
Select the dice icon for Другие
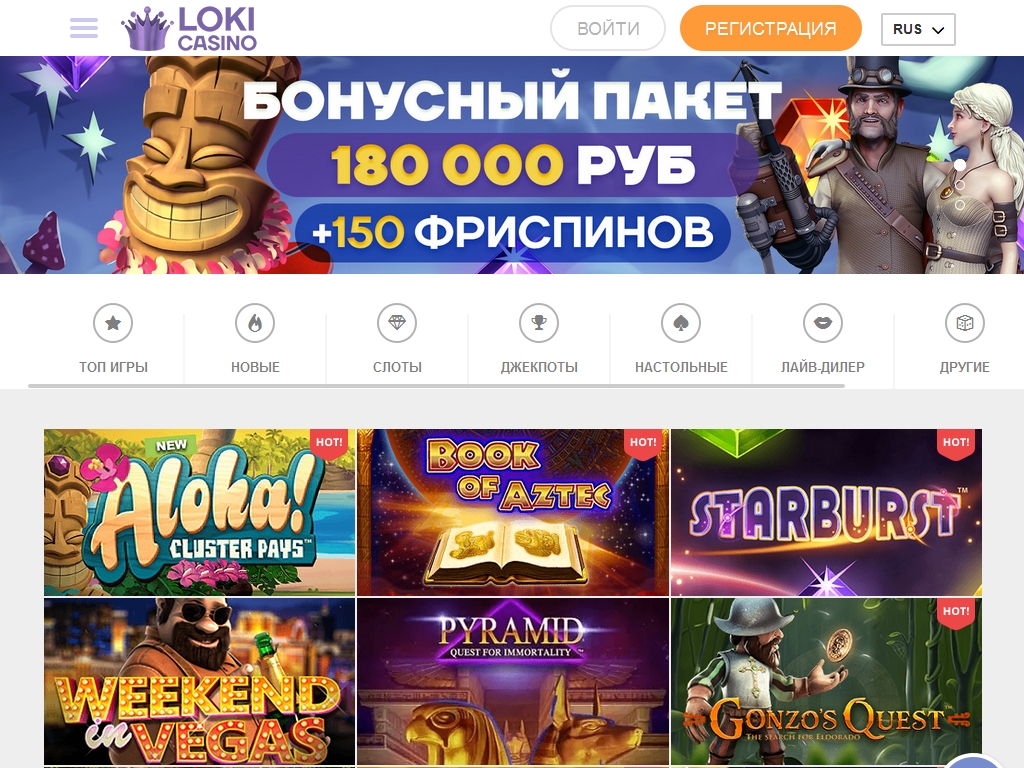965,323
